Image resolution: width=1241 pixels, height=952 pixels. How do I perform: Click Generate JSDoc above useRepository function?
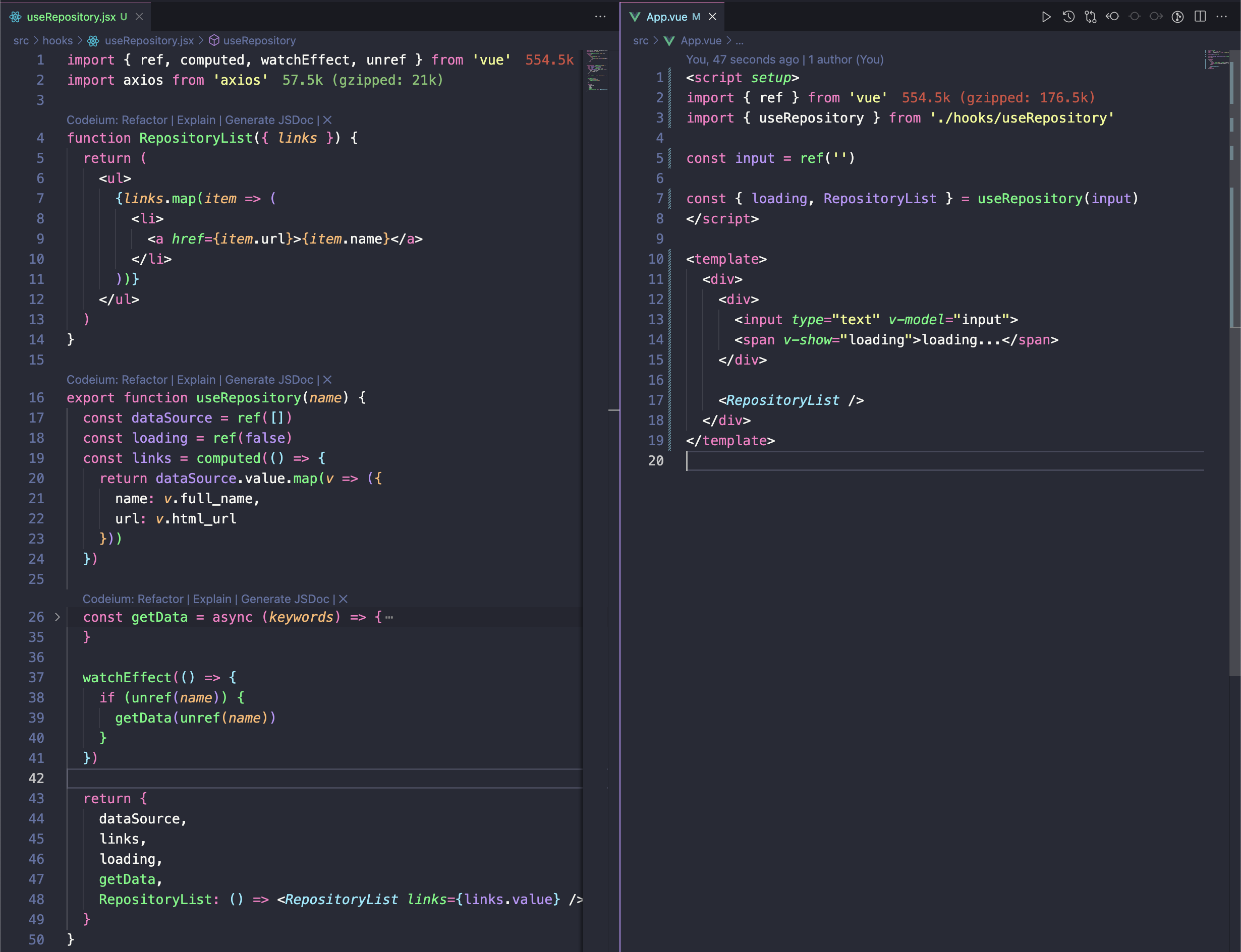[x=269, y=380]
